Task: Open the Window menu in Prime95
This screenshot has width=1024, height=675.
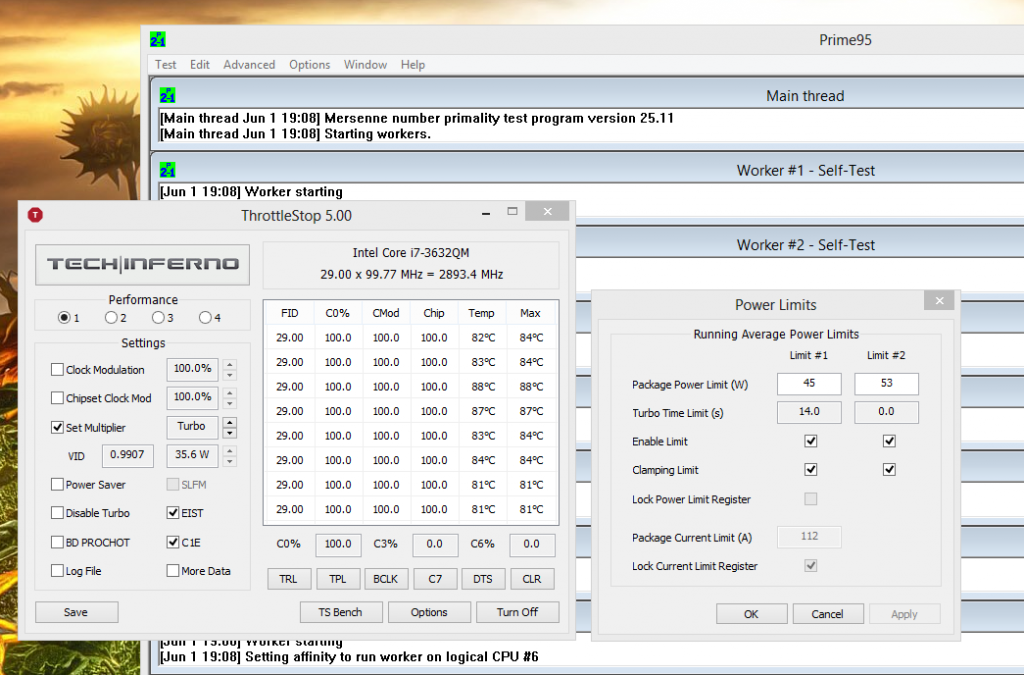Action: (x=365, y=65)
